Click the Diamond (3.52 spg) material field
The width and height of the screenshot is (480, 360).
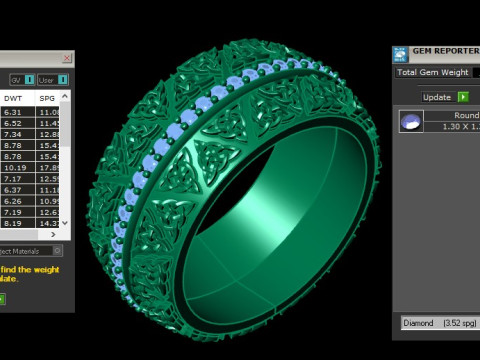point(440,323)
